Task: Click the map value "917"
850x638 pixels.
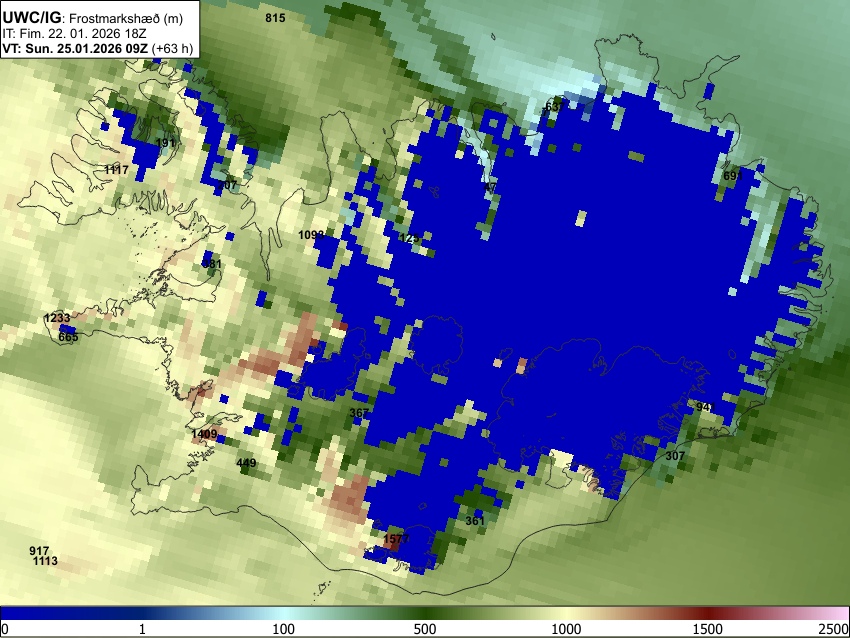Action: 39,551
